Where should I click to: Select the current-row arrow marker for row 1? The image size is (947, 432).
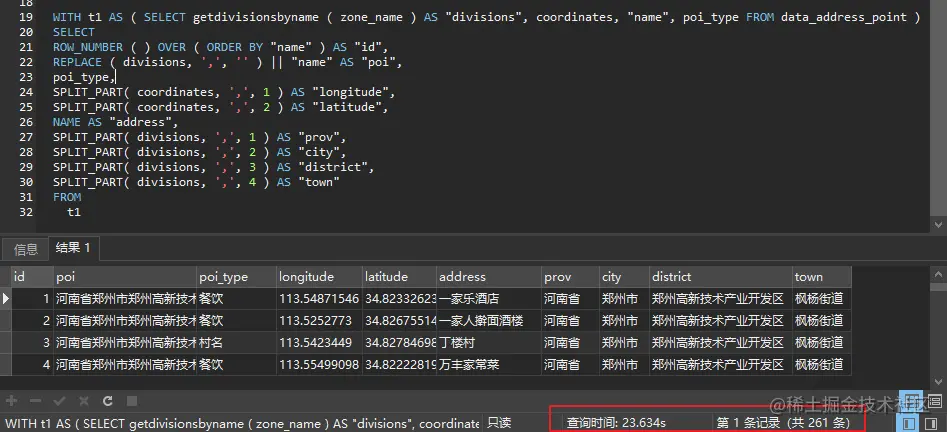tap(5, 298)
